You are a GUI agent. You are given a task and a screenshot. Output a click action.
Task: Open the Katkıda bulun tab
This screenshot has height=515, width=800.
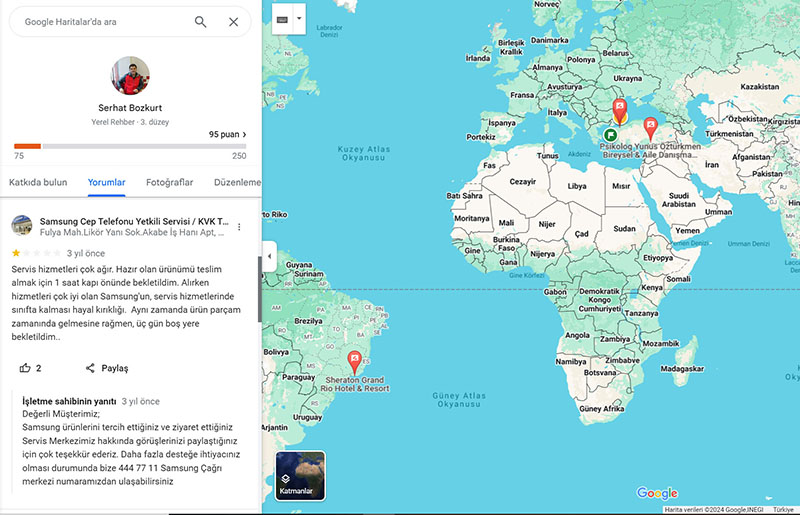(x=38, y=182)
